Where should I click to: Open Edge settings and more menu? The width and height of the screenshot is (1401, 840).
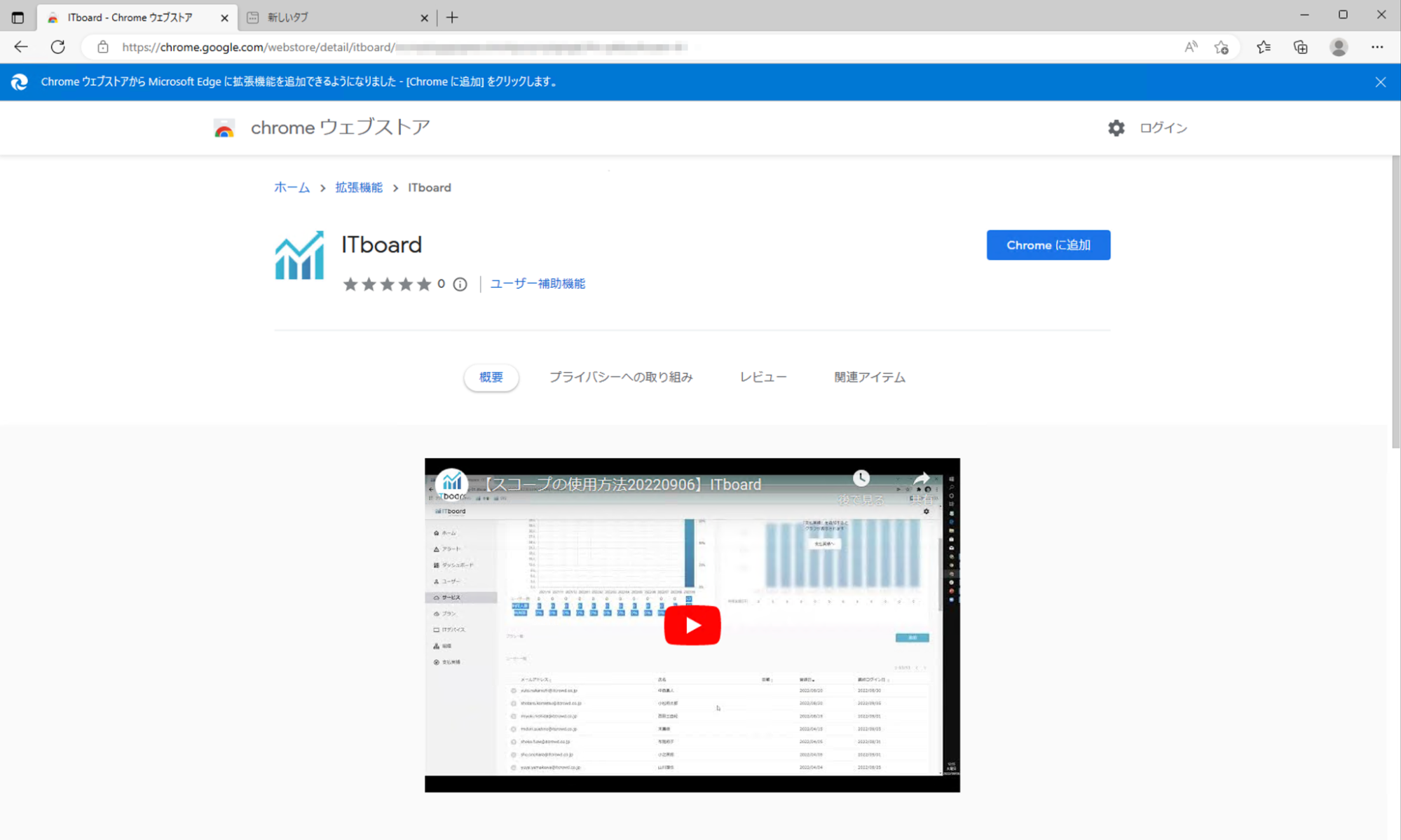tap(1377, 47)
